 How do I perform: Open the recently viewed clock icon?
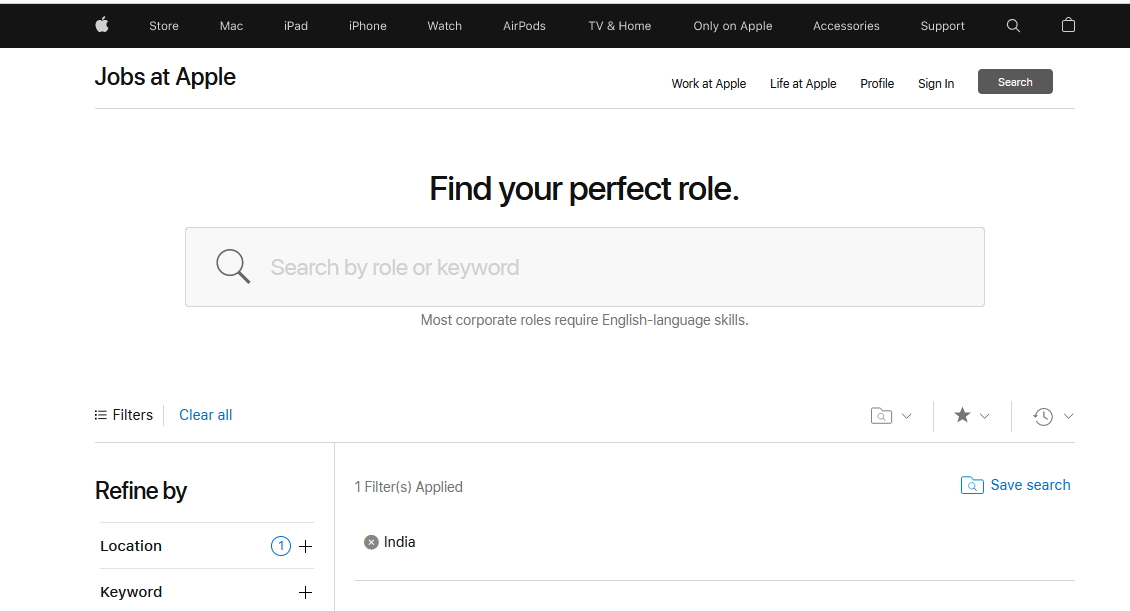coord(1043,417)
